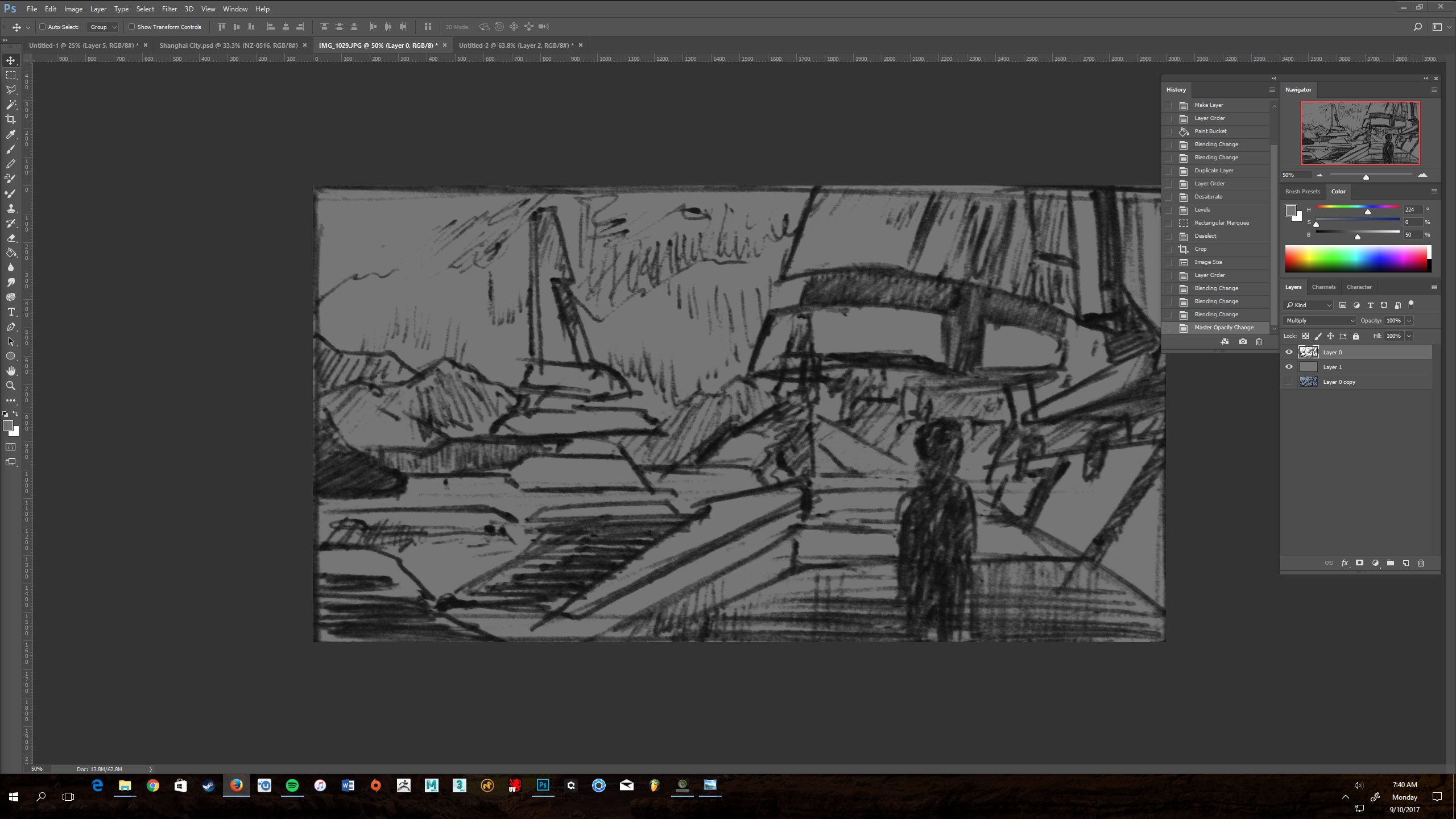
Task: Select the Duplicate Layer history state
Action: (1217, 171)
